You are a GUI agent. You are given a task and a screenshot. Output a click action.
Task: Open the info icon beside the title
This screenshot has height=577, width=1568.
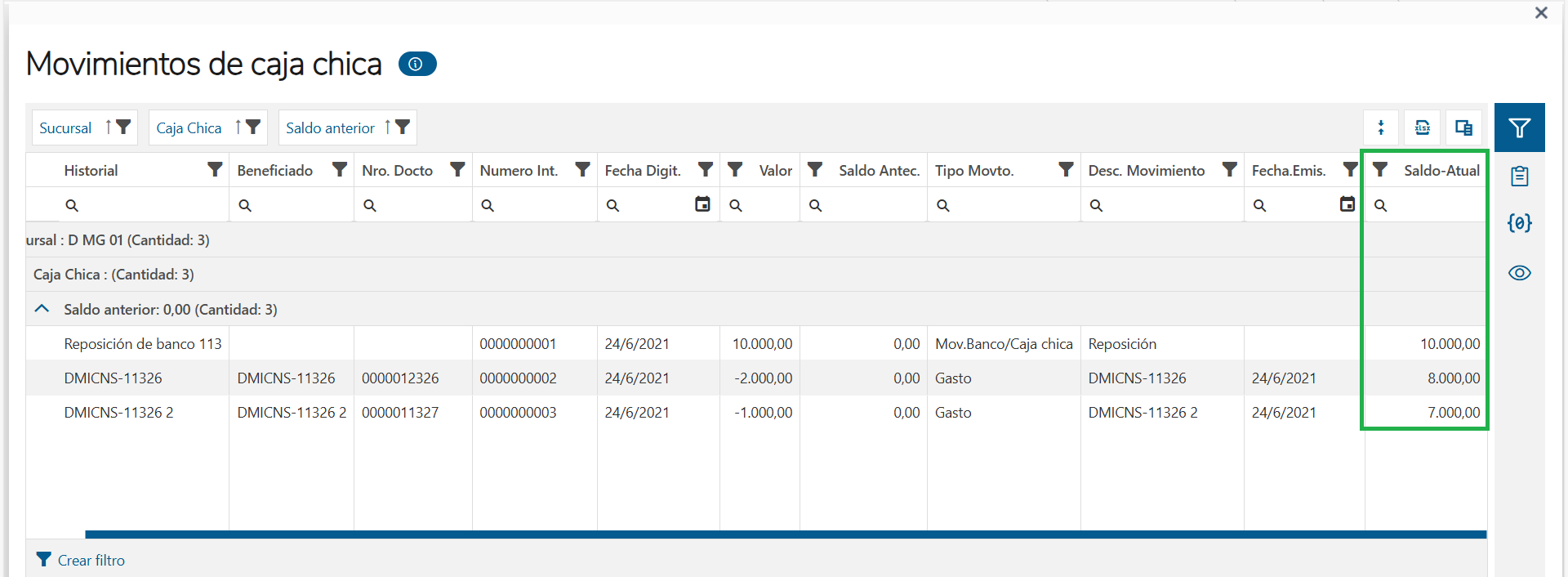[416, 64]
